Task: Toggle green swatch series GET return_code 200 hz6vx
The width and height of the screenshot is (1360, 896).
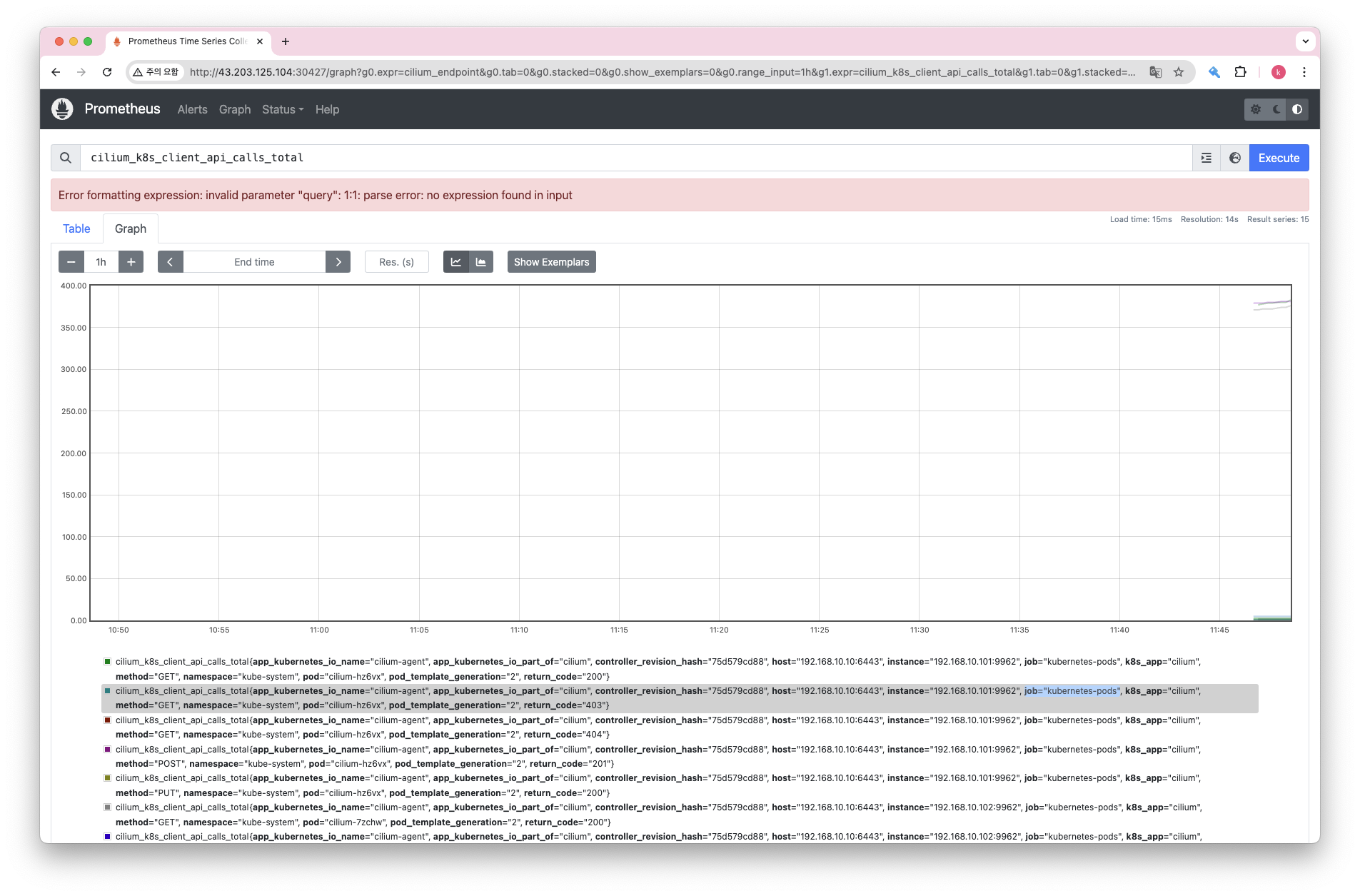Action: coord(108,662)
